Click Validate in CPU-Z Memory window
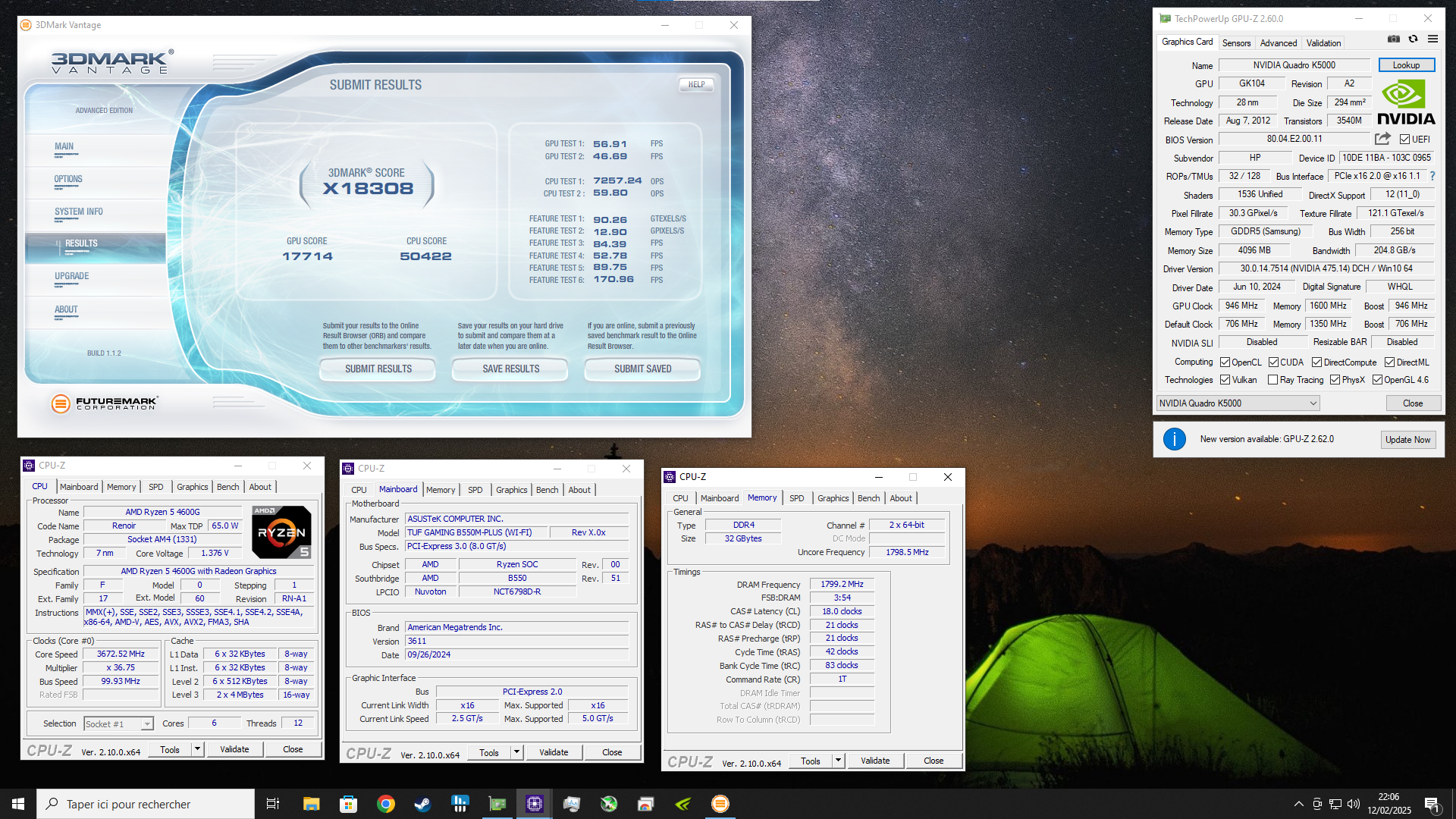This screenshot has width=1456, height=819. click(875, 761)
